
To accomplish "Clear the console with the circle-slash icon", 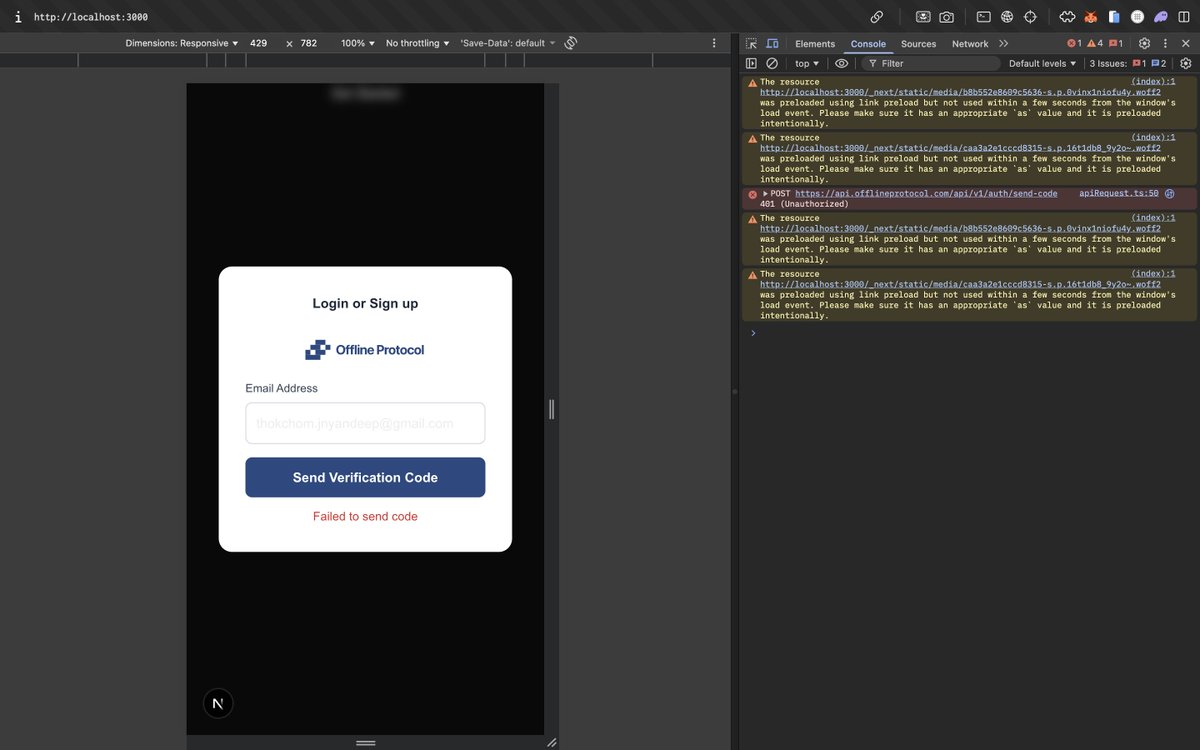I will click(772, 63).
